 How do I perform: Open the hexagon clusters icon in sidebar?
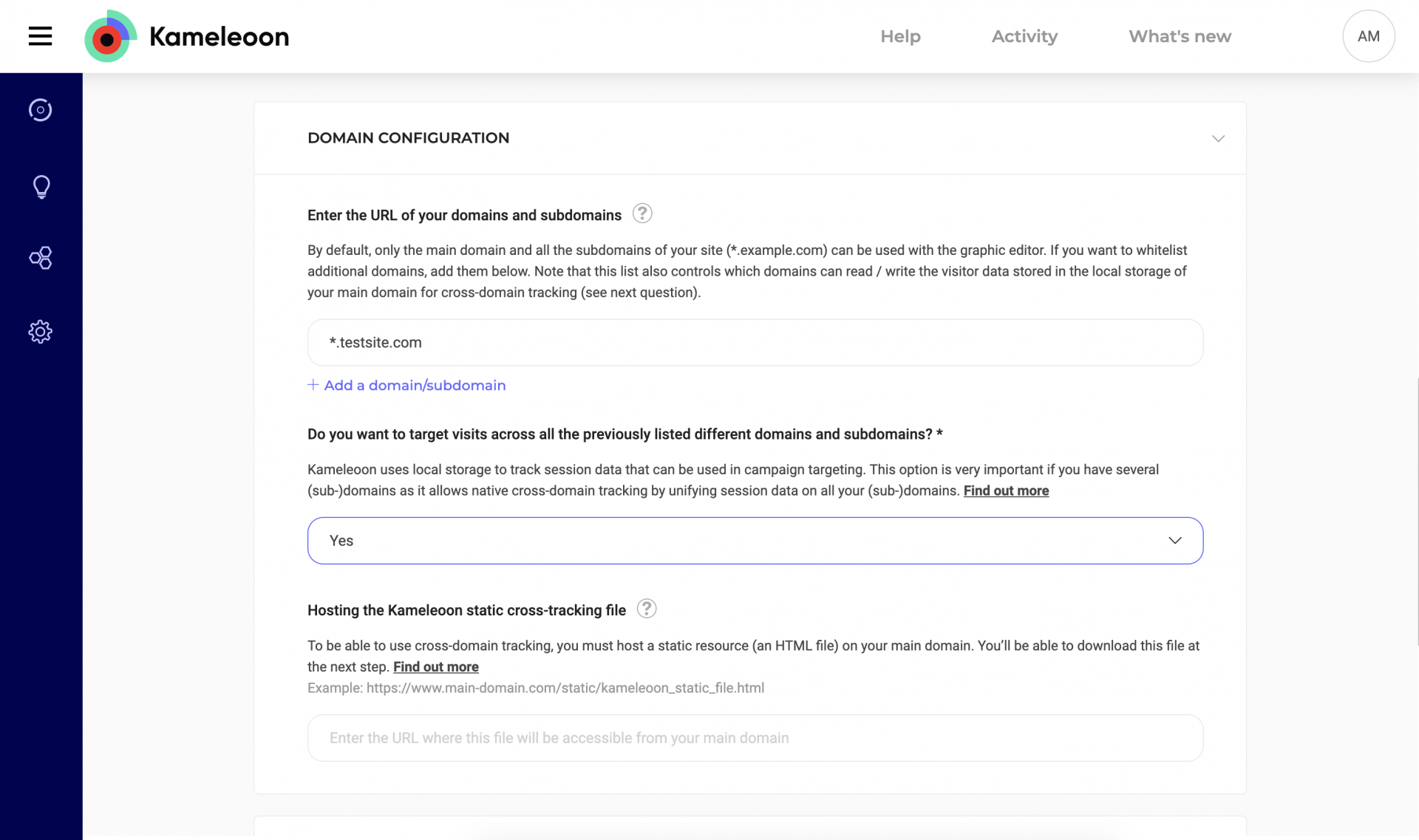coord(41,258)
